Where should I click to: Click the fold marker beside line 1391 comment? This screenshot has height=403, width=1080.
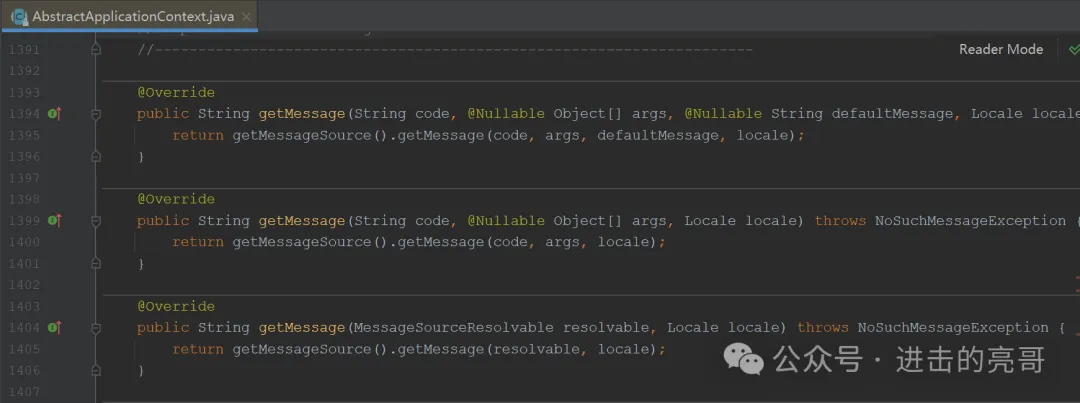pyautogui.click(x=96, y=50)
